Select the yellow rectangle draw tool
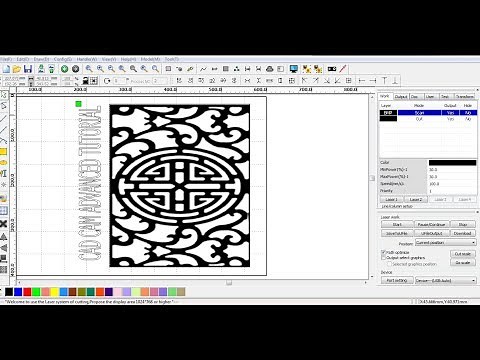 [x=3, y=152]
